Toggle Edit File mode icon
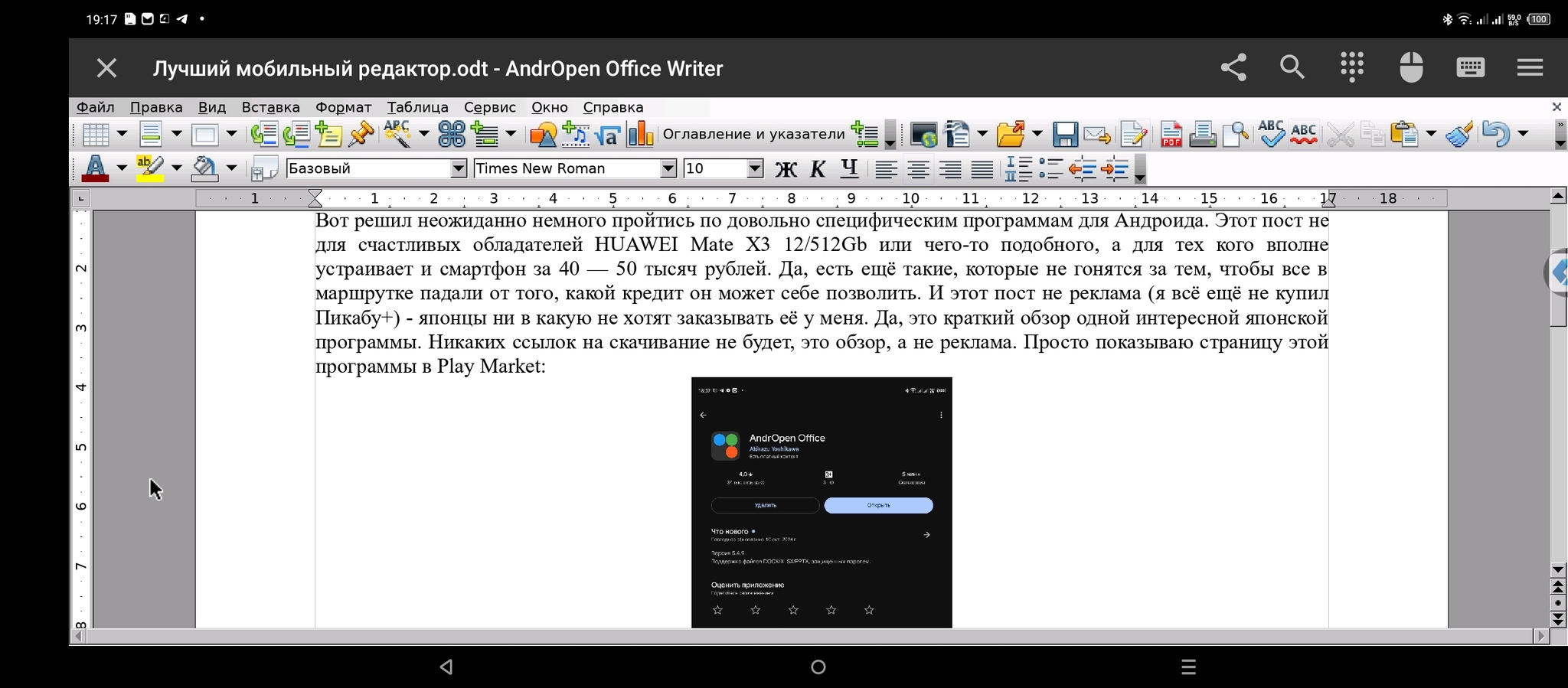The image size is (1568, 688). coord(1134,135)
